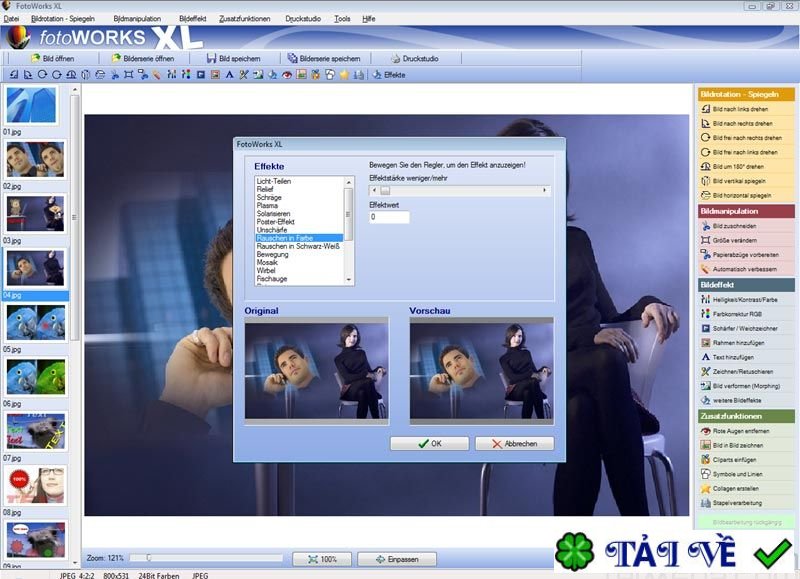Screen dimensions: 800x579
Task: Open the 'Datei' menu
Action: pos(13,17)
